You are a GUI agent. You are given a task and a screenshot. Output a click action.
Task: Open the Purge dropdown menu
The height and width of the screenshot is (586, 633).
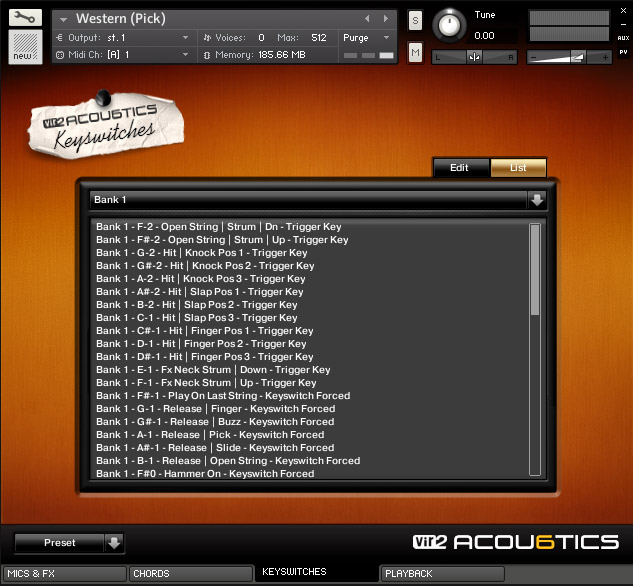pyautogui.click(x=367, y=37)
